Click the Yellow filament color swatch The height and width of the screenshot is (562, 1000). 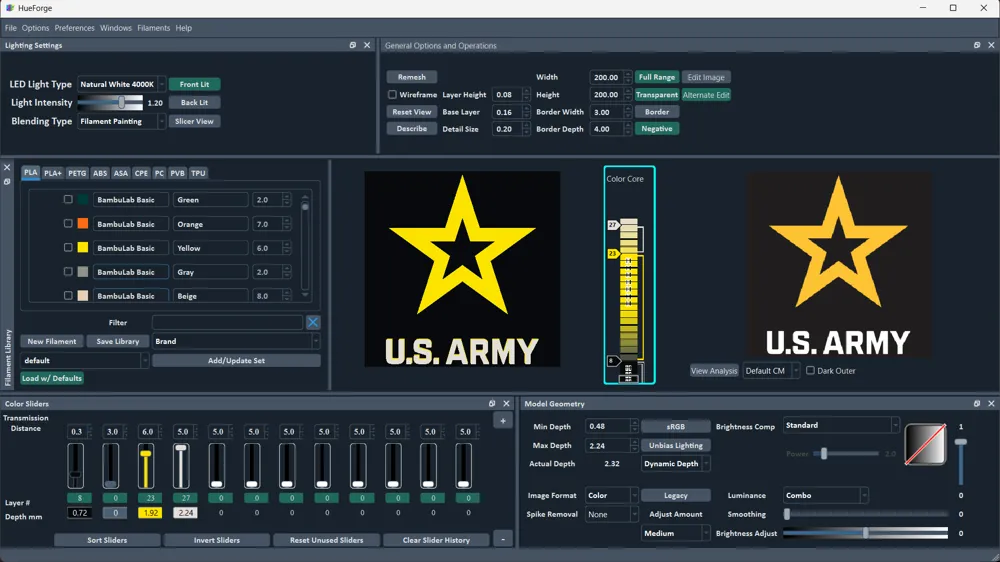coord(83,248)
